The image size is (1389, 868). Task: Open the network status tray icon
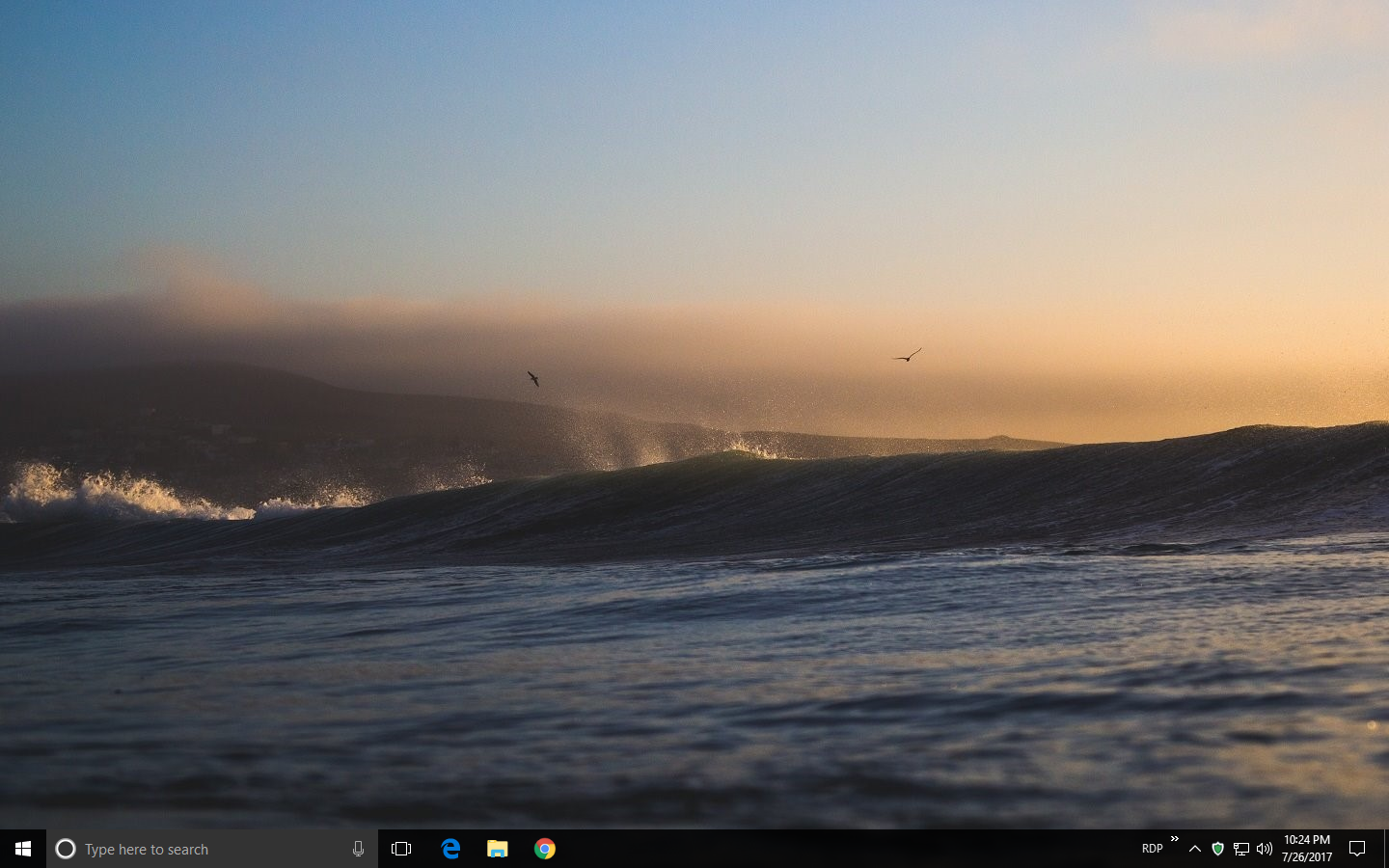tap(1241, 849)
